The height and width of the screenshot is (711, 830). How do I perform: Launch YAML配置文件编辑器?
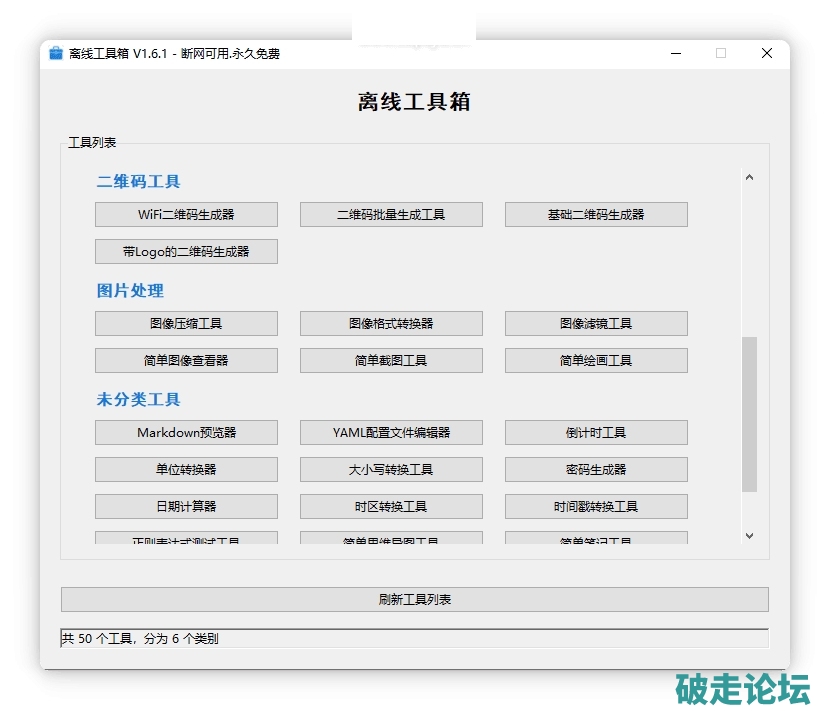pyautogui.click(x=391, y=433)
